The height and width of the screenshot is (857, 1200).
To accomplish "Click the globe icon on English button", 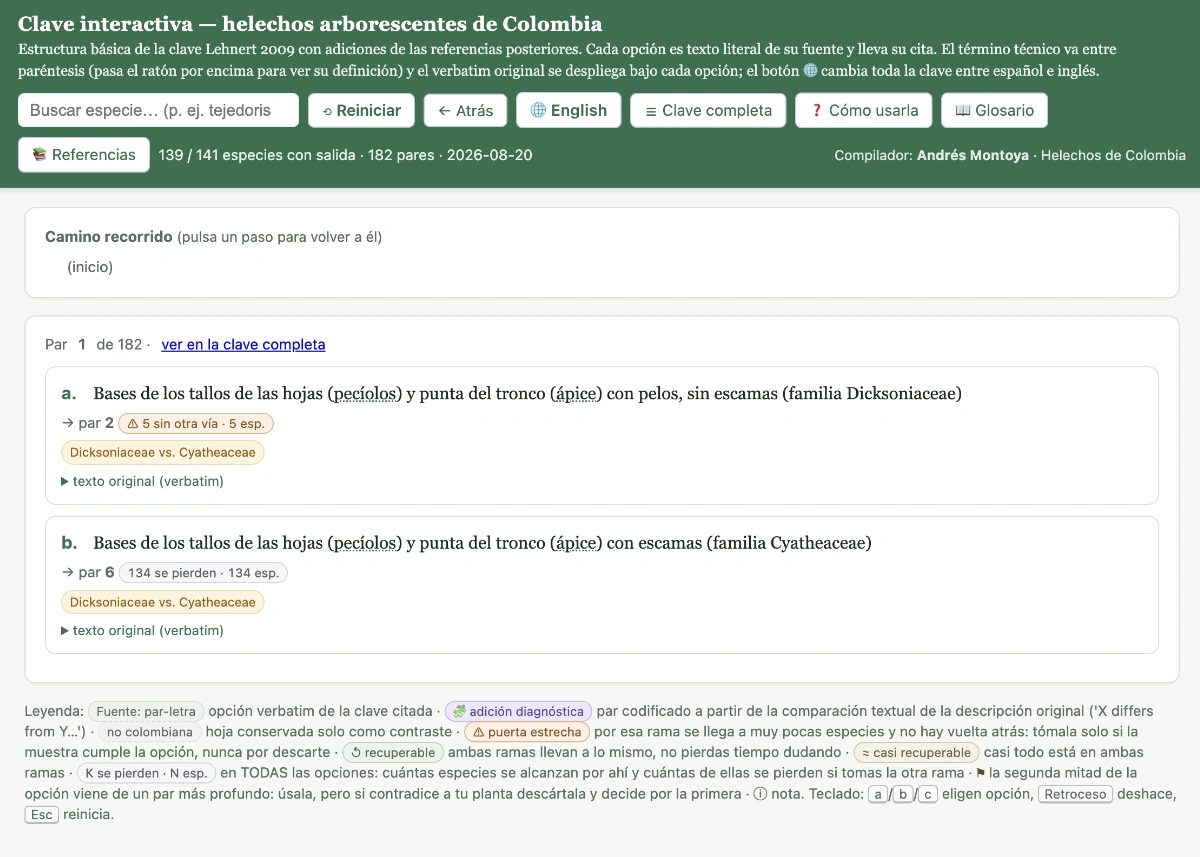I will [x=538, y=110].
